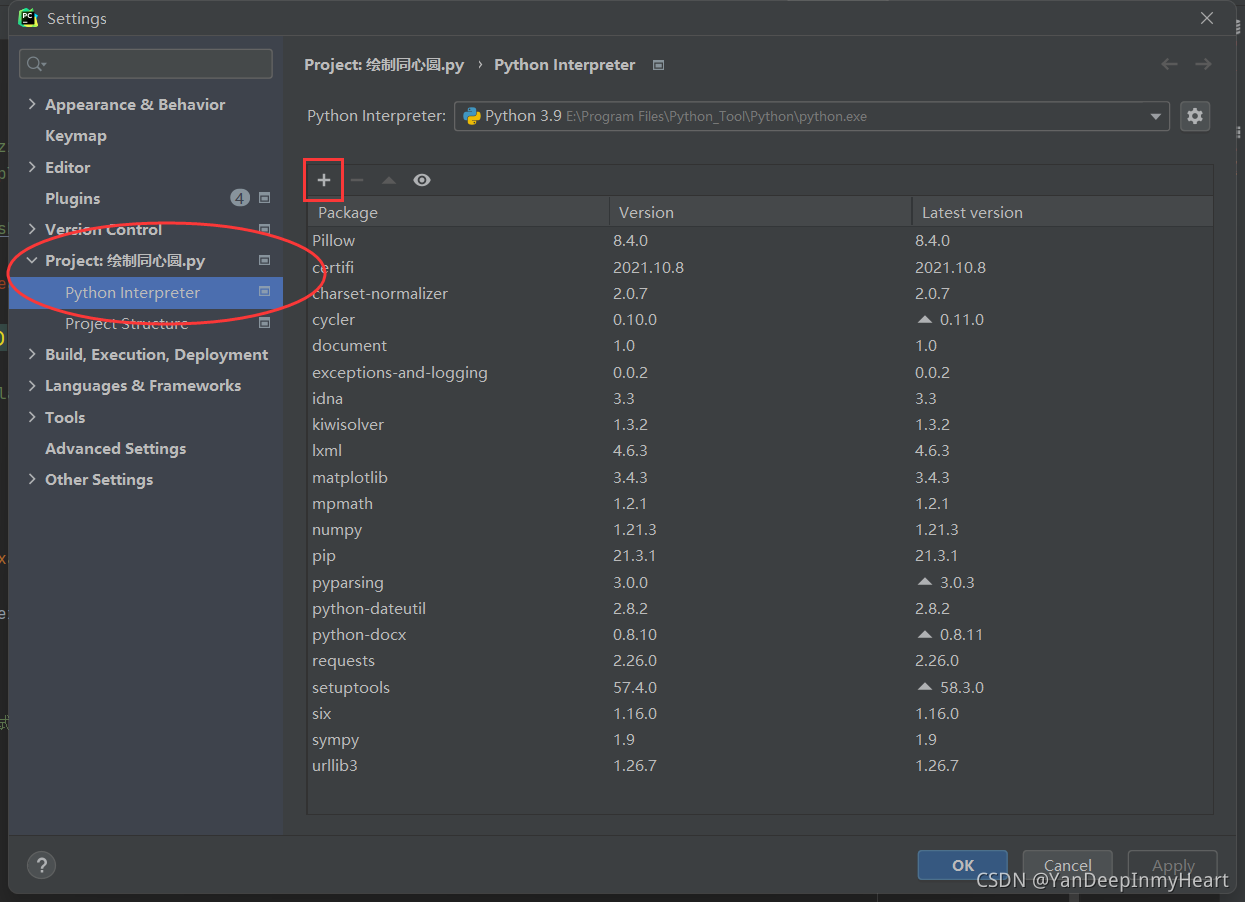The width and height of the screenshot is (1245, 902).
Task: Click the project-level icon beside breadcrumb title
Action: click(x=658, y=65)
